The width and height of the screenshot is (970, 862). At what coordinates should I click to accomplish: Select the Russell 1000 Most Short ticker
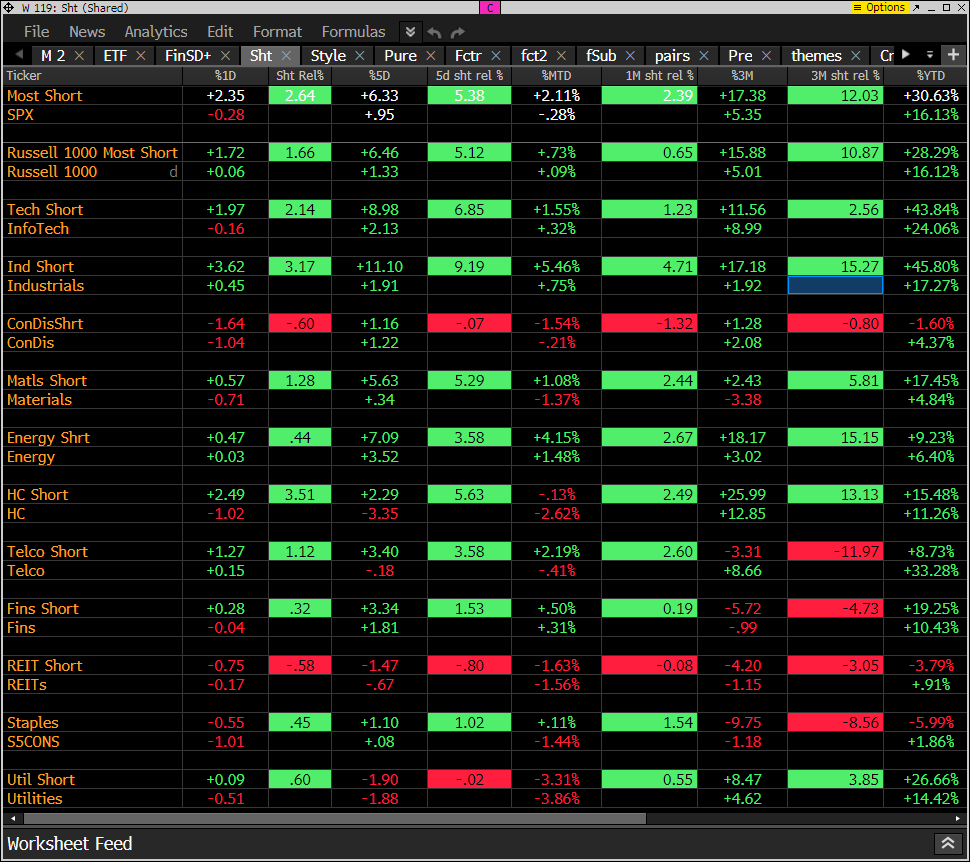point(92,153)
